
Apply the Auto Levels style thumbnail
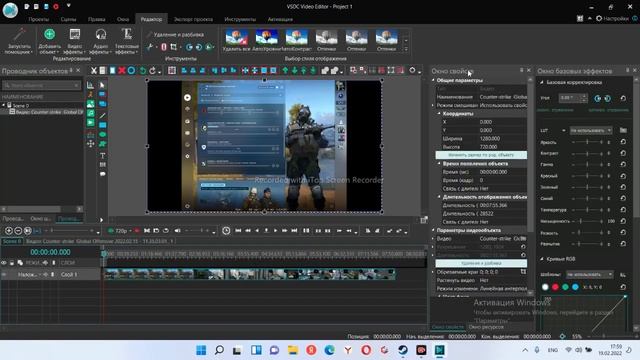pos(266,40)
